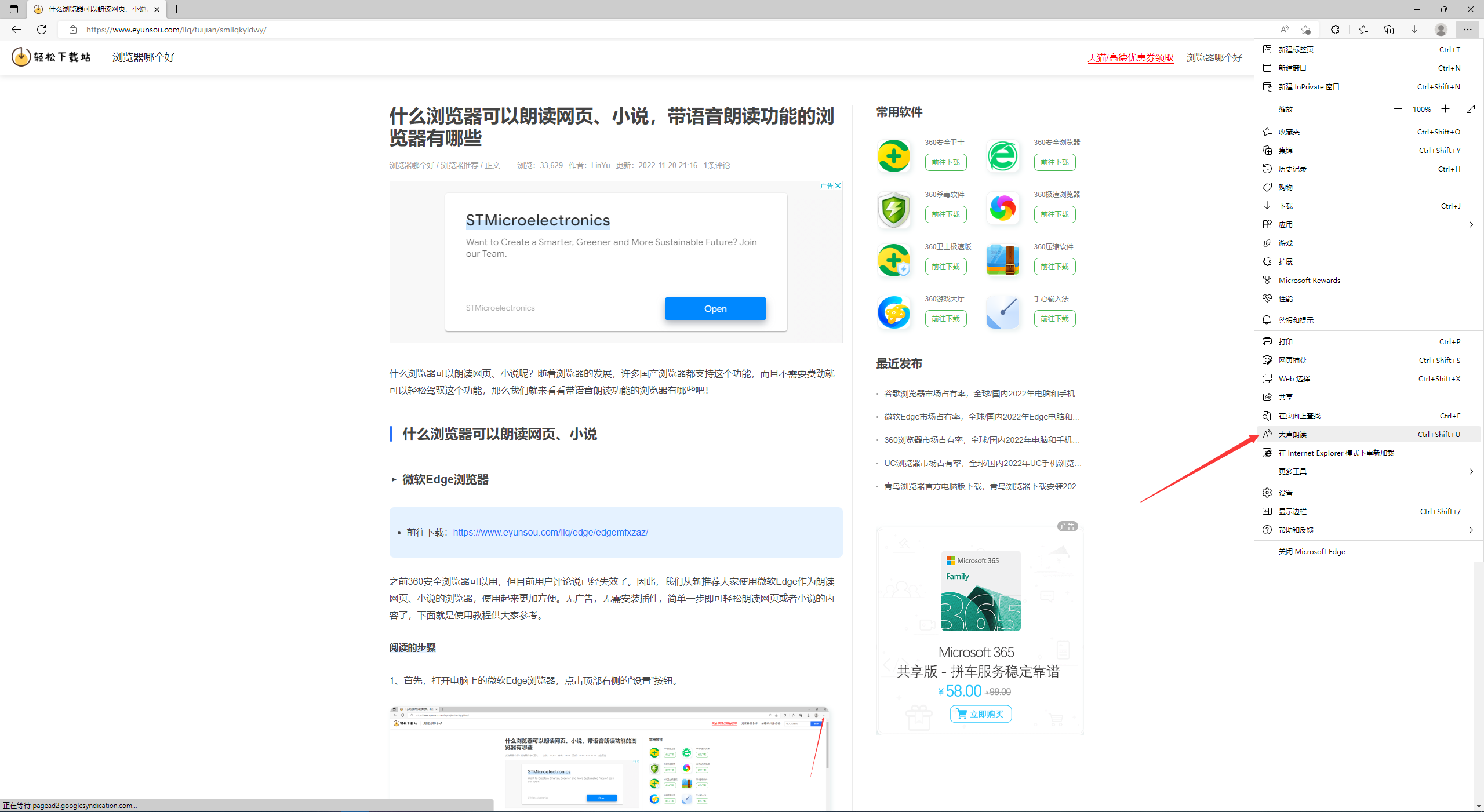Choose 打印 from the menu
The width and height of the screenshot is (1484, 812).
click(x=1368, y=341)
